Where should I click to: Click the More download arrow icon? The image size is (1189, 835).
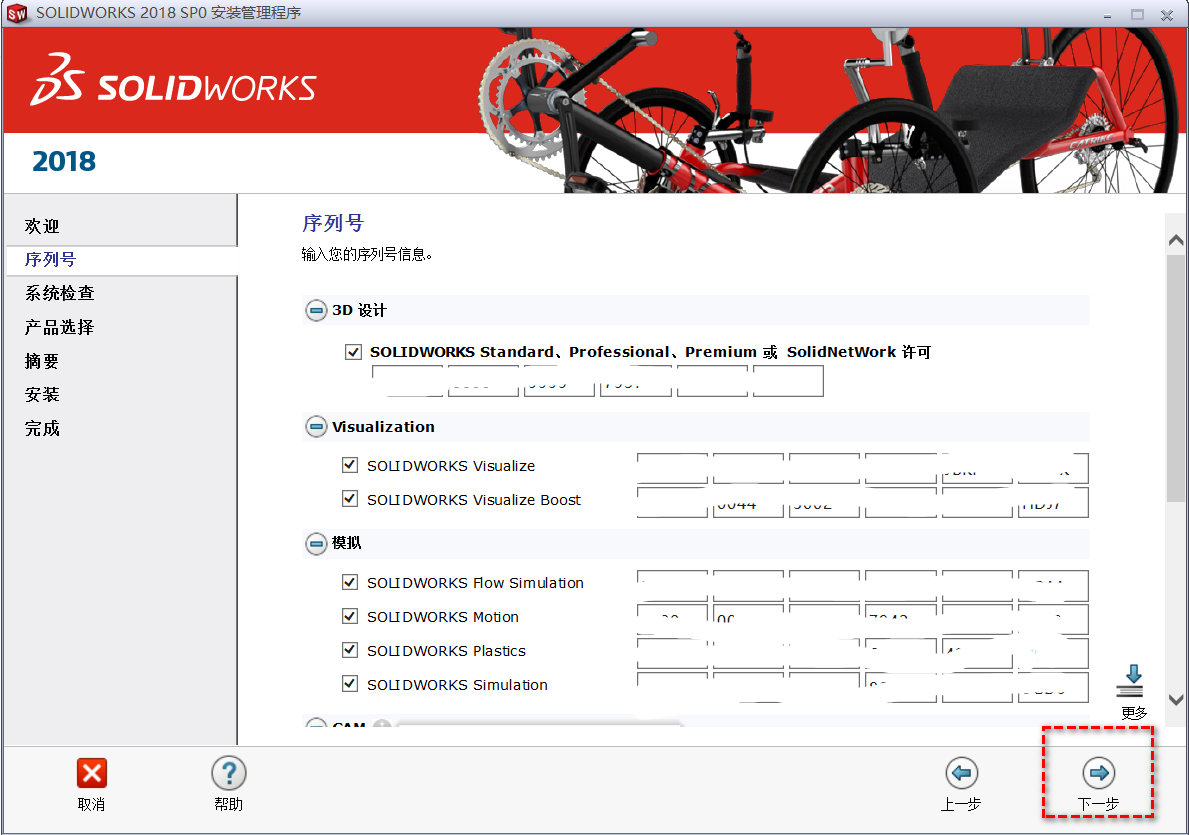(x=1133, y=680)
